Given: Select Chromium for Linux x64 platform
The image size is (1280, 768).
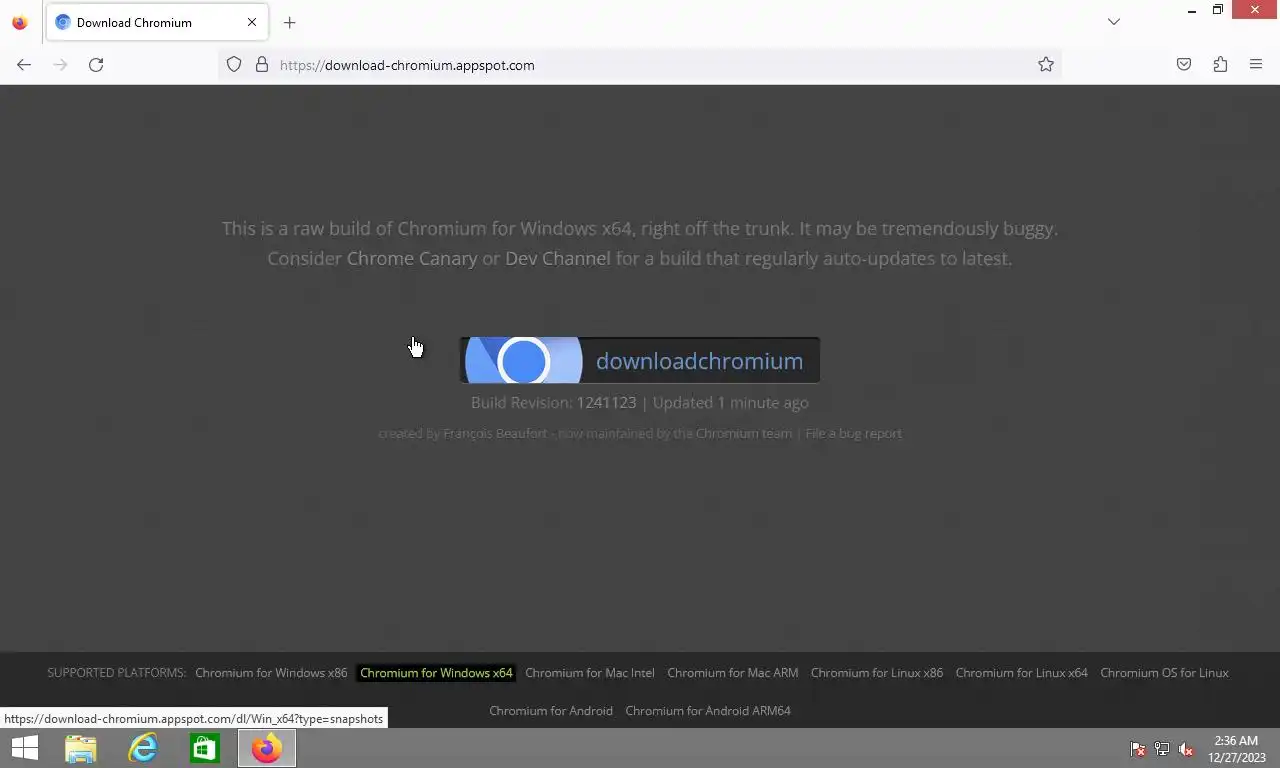Looking at the screenshot, I should [x=1022, y=673].
